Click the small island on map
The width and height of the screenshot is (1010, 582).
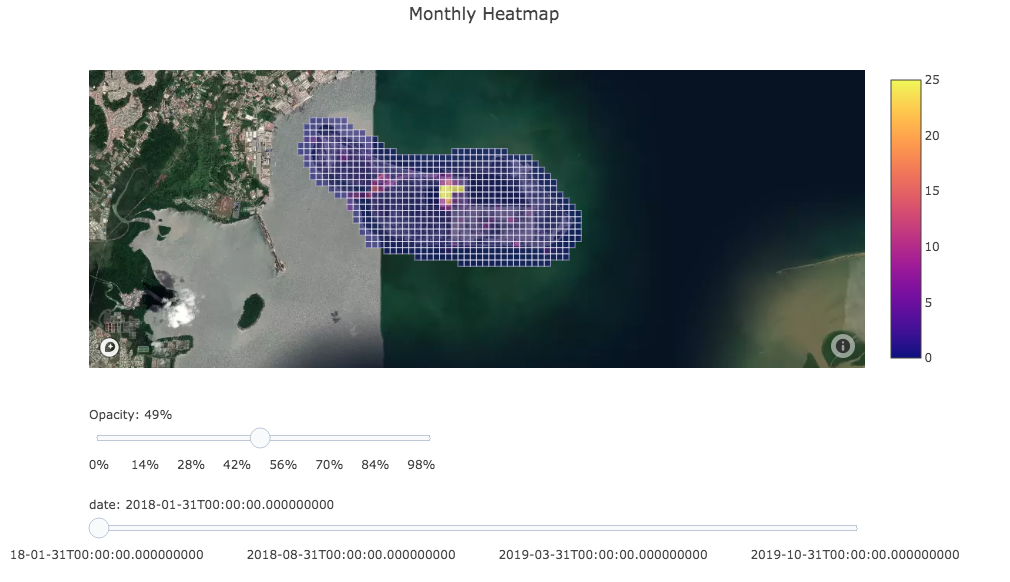tap(250, 312)
